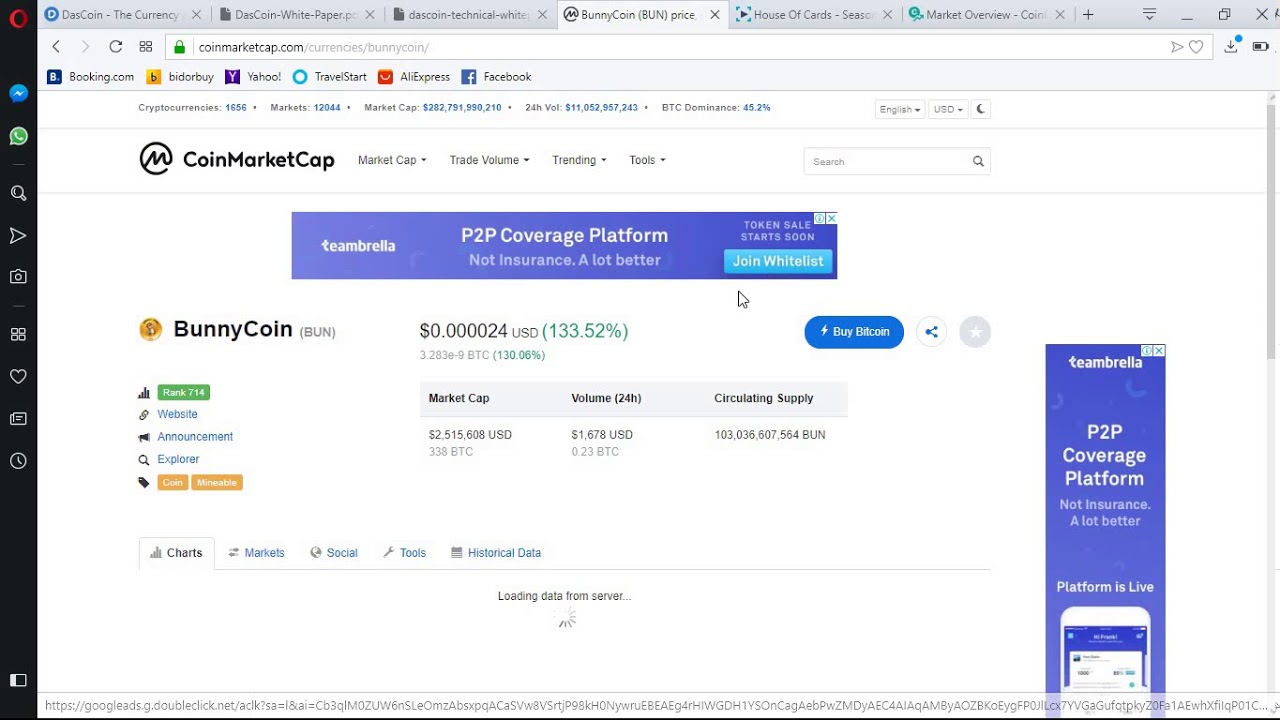Switch to the Historical Data tab
This screenshot has height=720, width=1280.
click(x=496, y=553)
